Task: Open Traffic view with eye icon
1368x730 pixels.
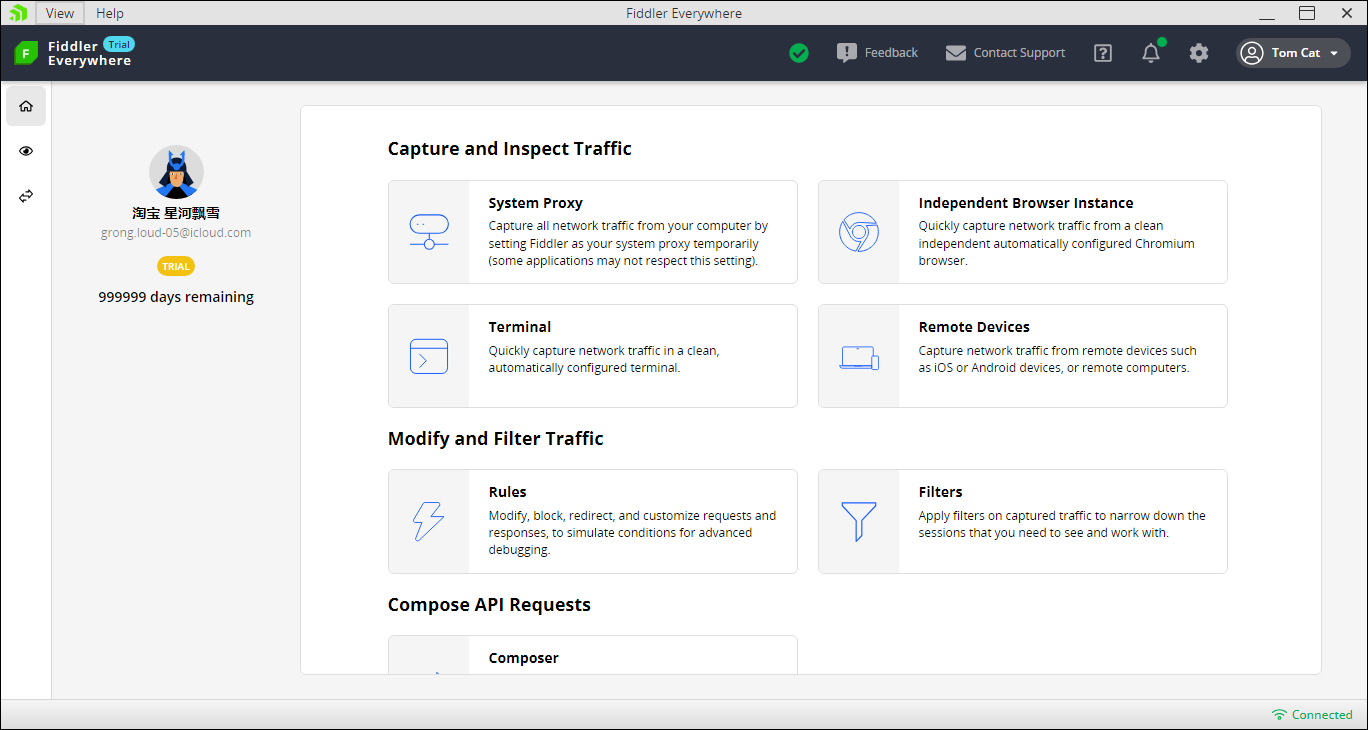Action: pos(26,151)
